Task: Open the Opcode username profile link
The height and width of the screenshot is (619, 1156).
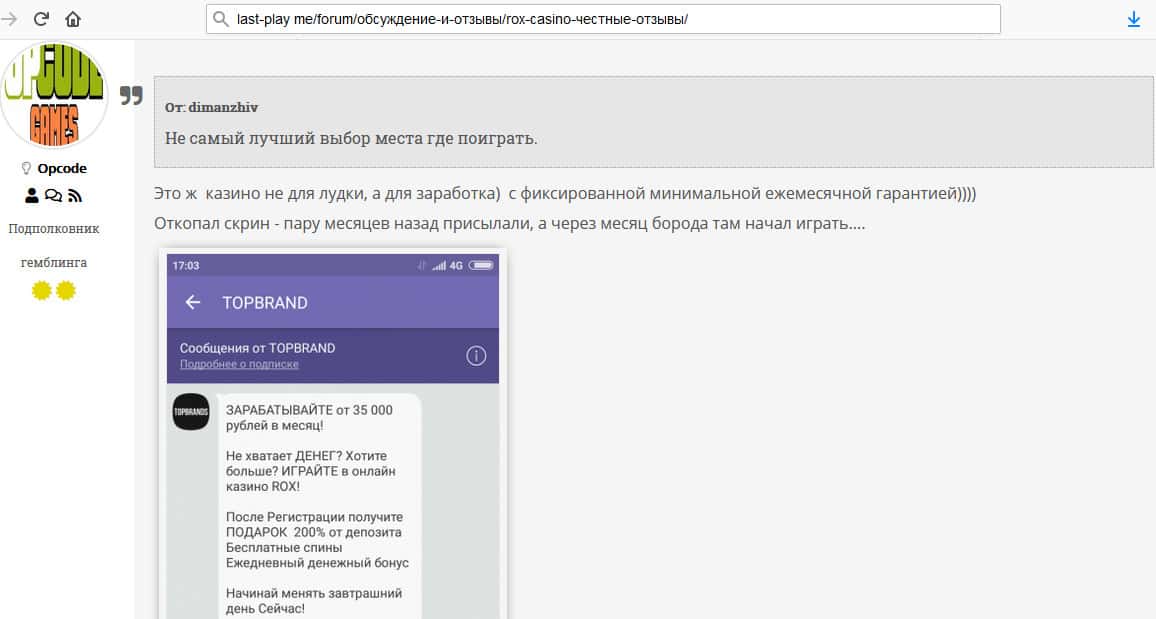Action: [x=62, y=169]
